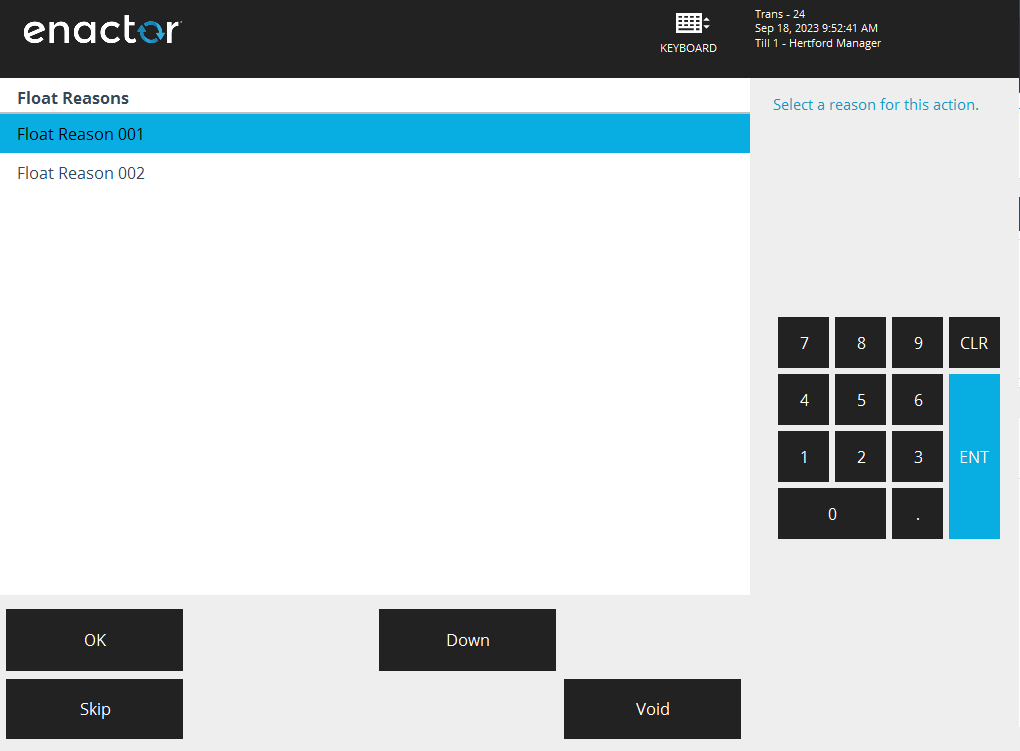Click the 'Trans - 24' text
The width and height of the screenshot is (1020, 751).
(780, 14)
